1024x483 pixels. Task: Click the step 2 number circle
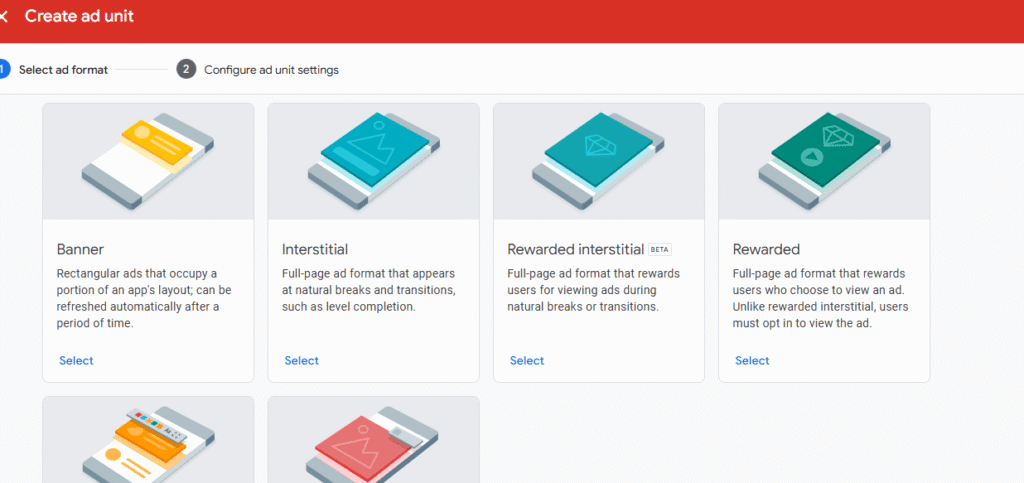(x=186, y=69)
